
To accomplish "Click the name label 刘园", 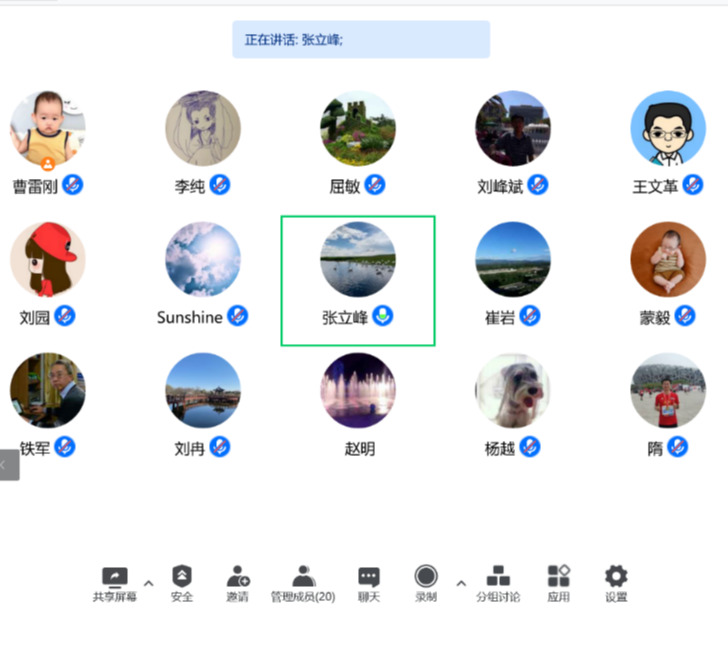I will (35, 318).
